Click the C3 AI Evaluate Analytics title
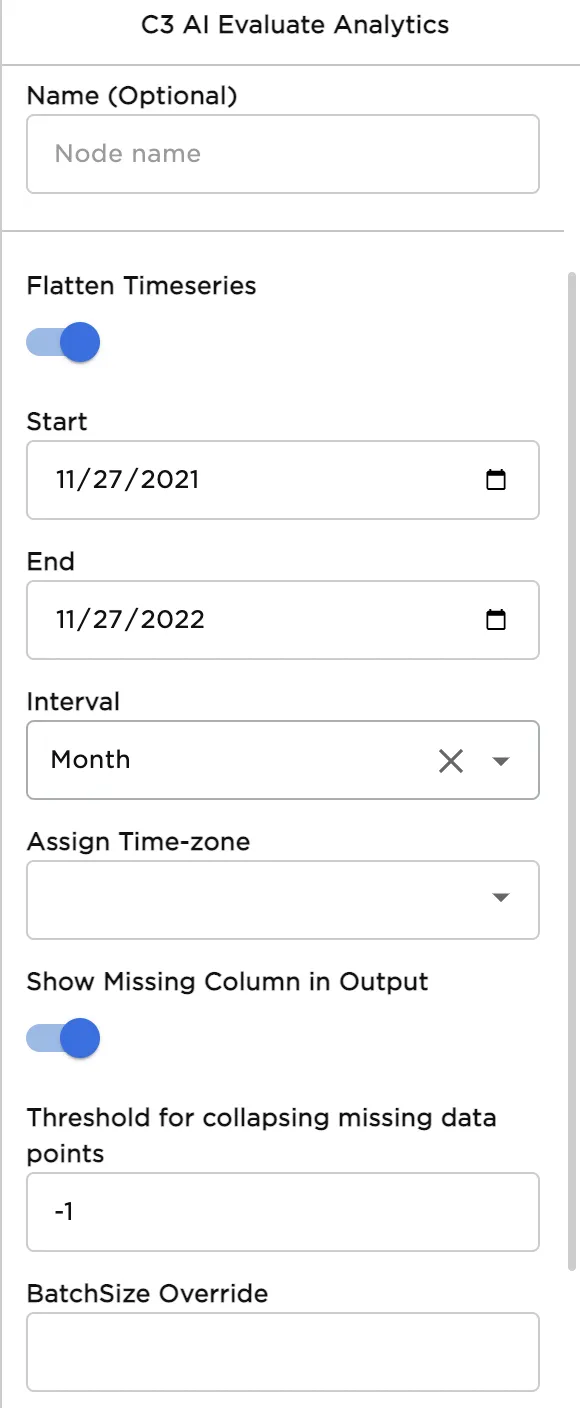Screen dimensions: 580x1408 pos(295,26)
